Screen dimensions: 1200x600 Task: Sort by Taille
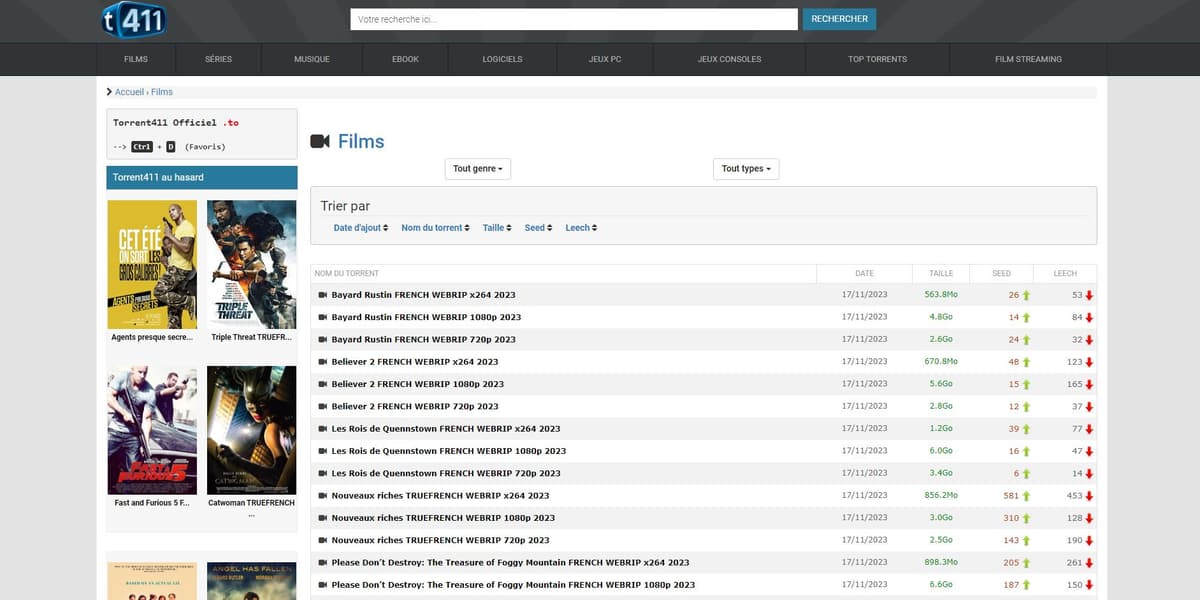(497, 228)
